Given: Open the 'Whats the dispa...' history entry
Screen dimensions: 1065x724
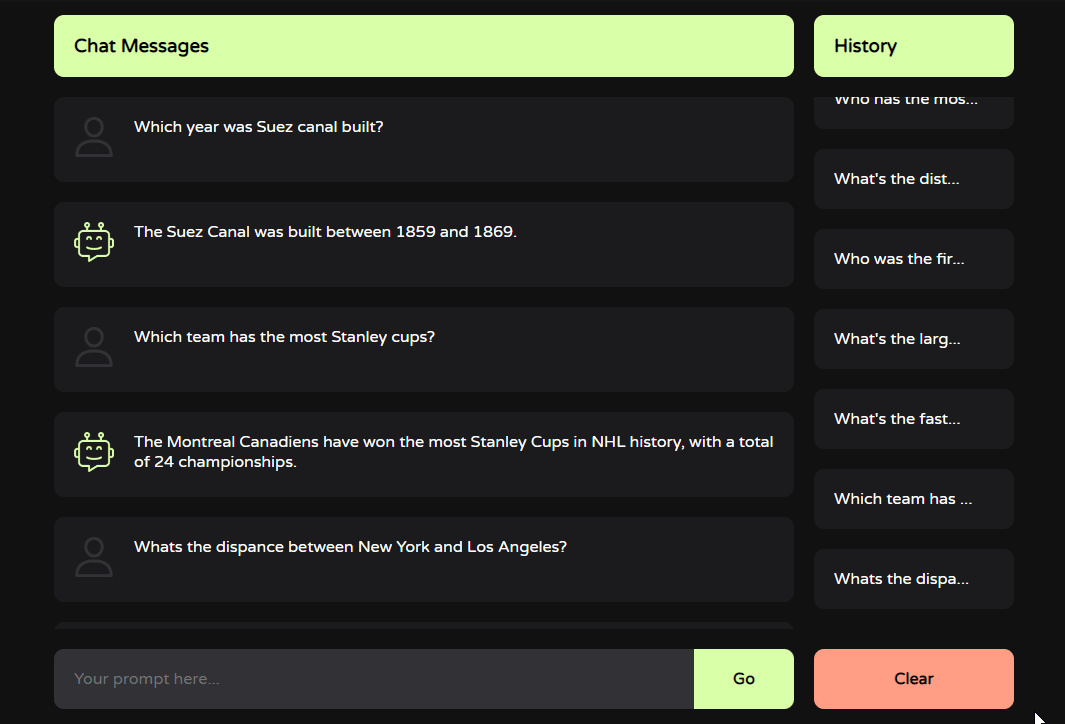Looking at the screenshot, I should pos(914,579).
